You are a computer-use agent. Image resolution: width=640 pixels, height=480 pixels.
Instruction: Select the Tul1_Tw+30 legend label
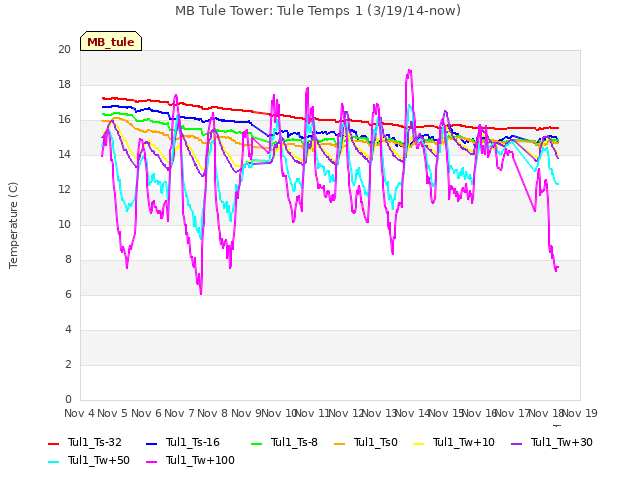562,442
